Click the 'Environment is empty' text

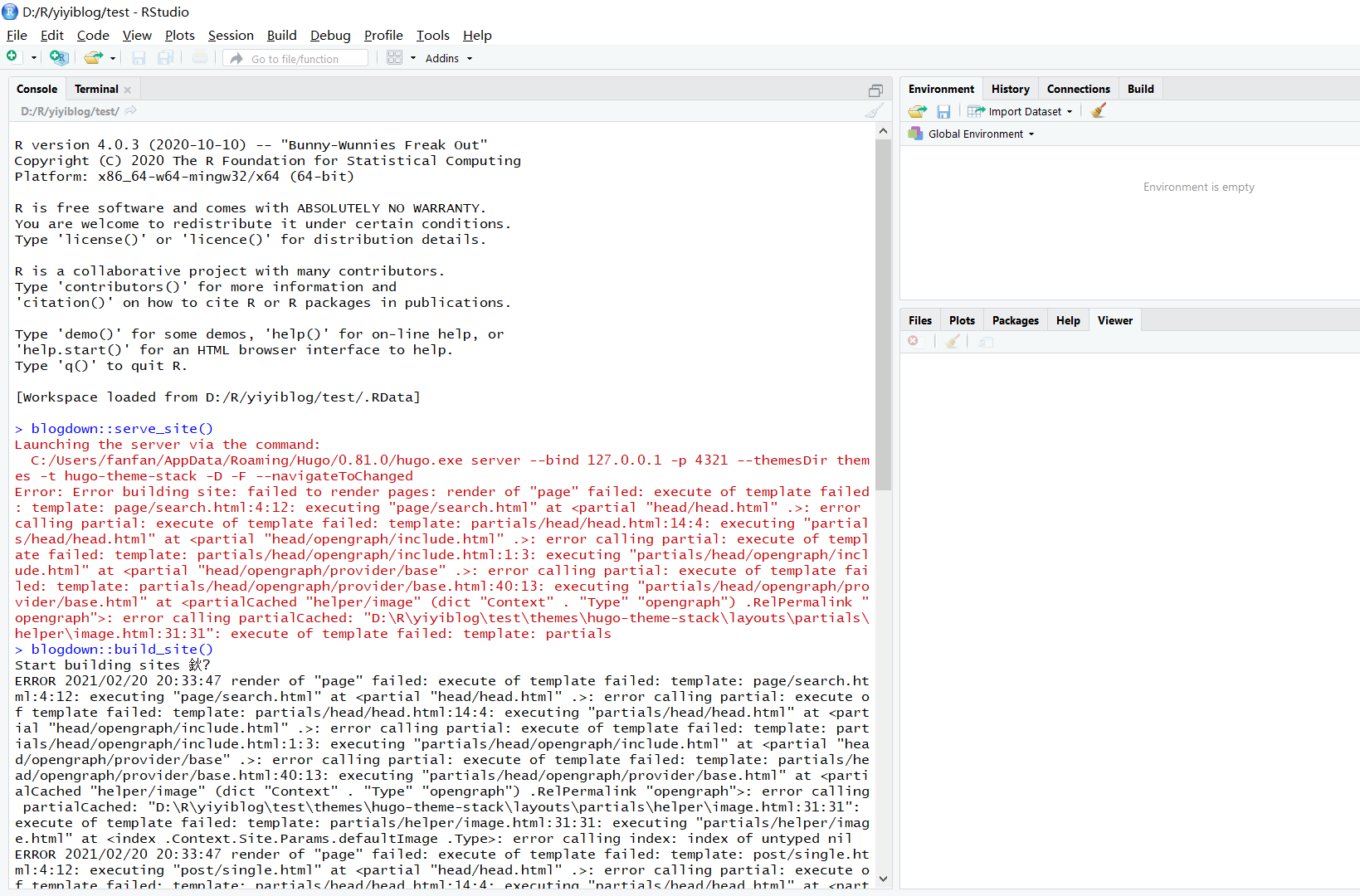(1198, 187)
